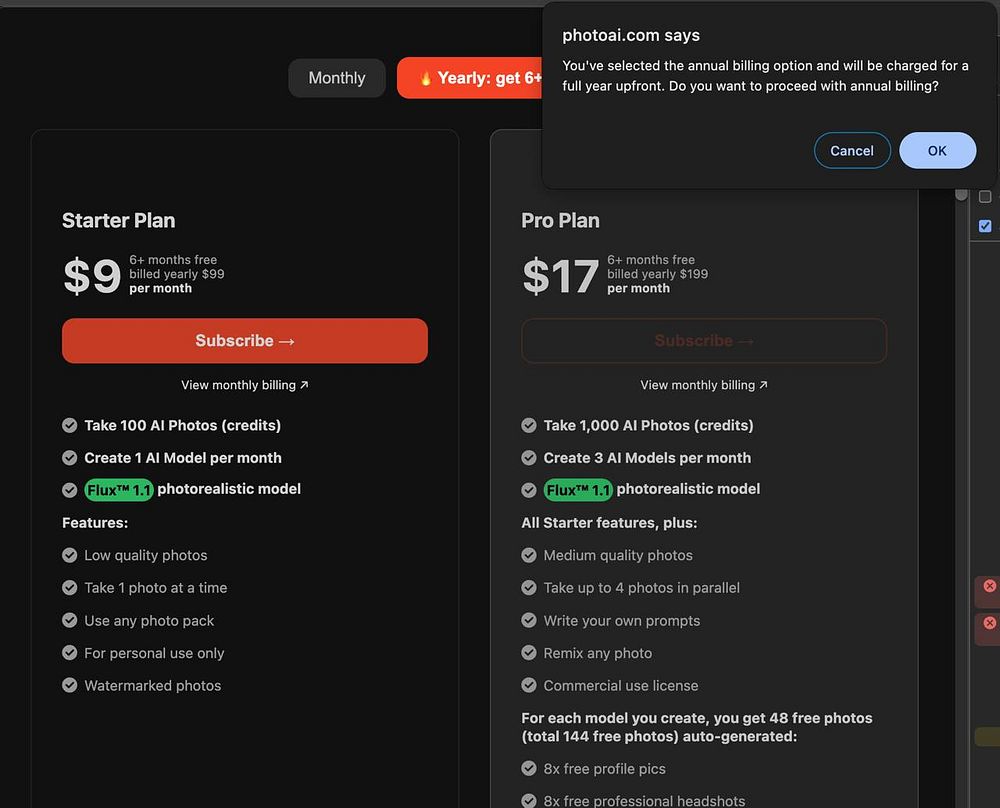Uncheck the blue checked checkbox in side panel
Screen dimensions: 1000x808
point(985,226)
